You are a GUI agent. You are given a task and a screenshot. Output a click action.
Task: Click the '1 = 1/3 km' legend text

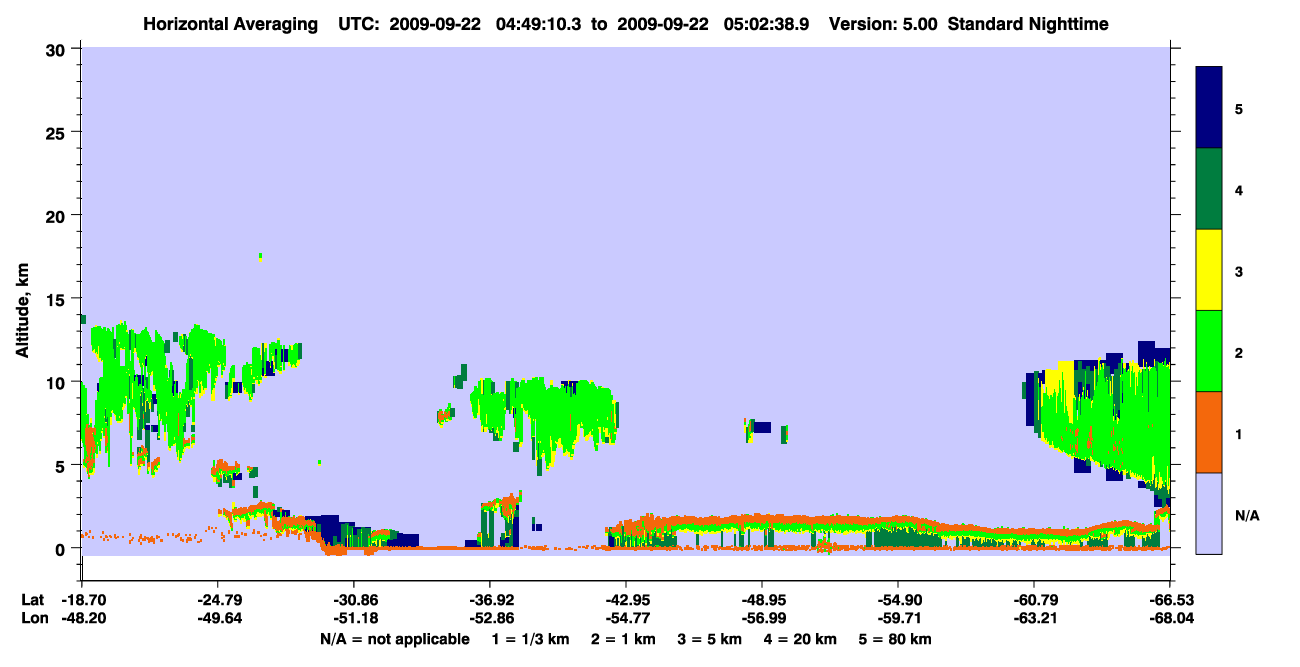530,639
